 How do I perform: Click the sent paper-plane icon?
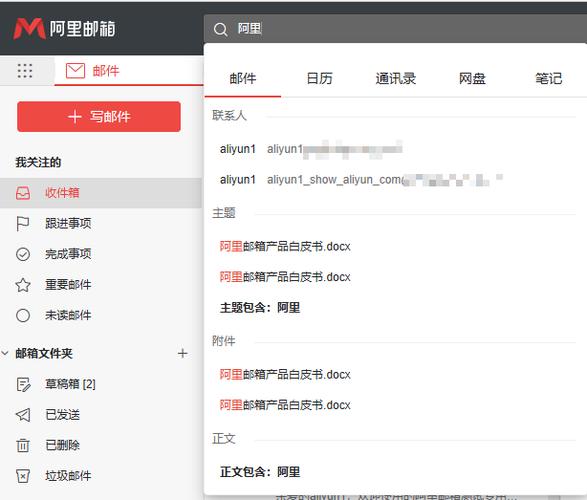click(x=23, y=415)
